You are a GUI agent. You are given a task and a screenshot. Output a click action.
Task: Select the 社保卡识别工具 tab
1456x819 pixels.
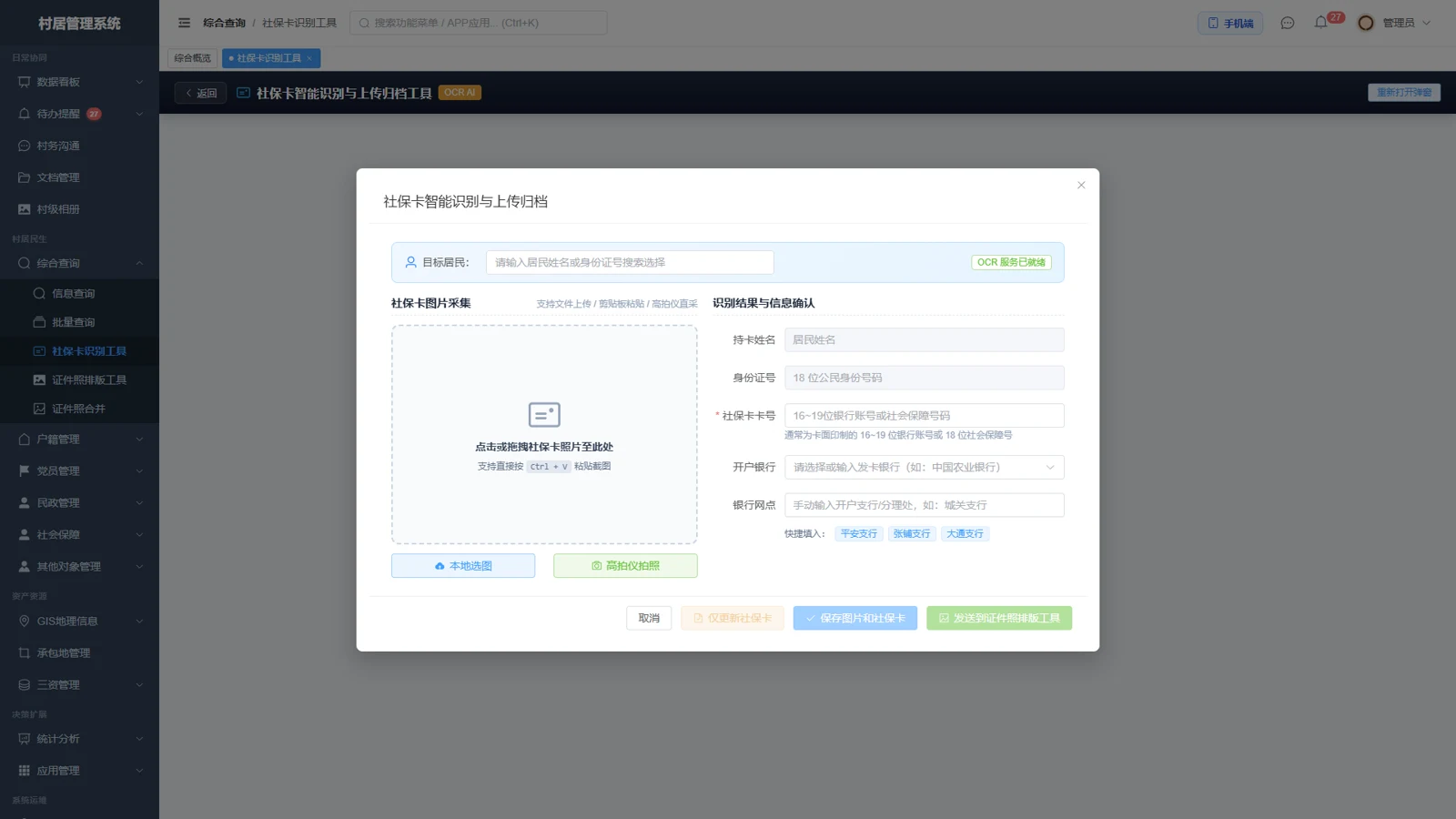pyautogui.click(x=269, y=58)
